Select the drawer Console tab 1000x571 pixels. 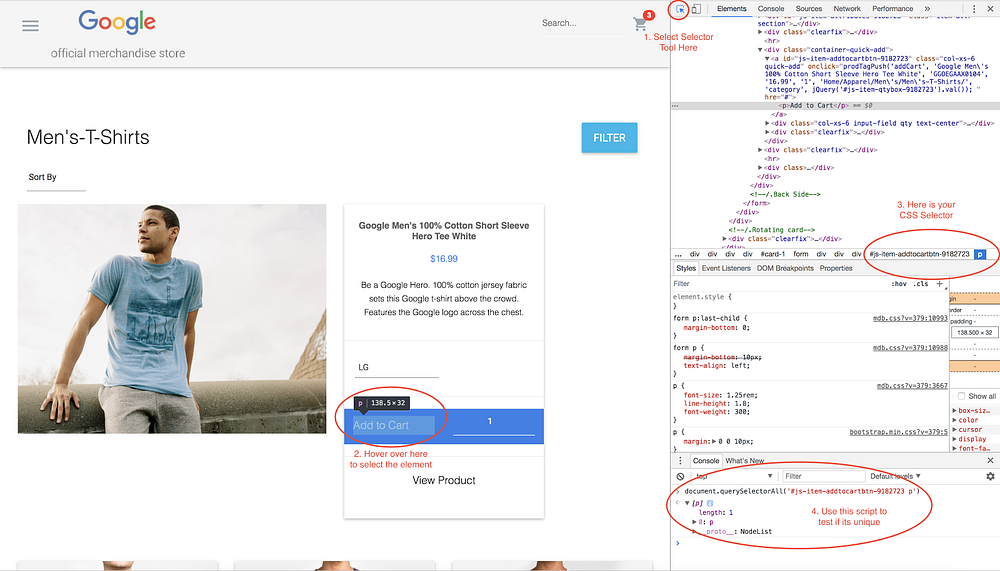click(x=706, y=461)
